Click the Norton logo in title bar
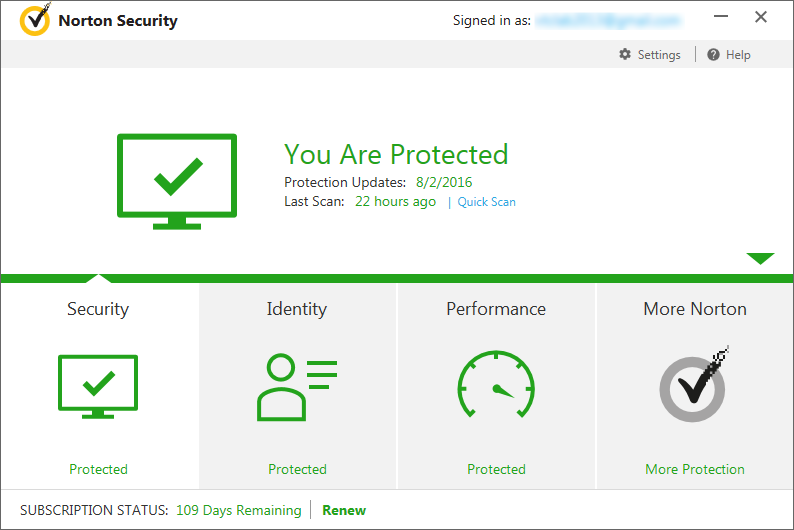 (36, 20)
